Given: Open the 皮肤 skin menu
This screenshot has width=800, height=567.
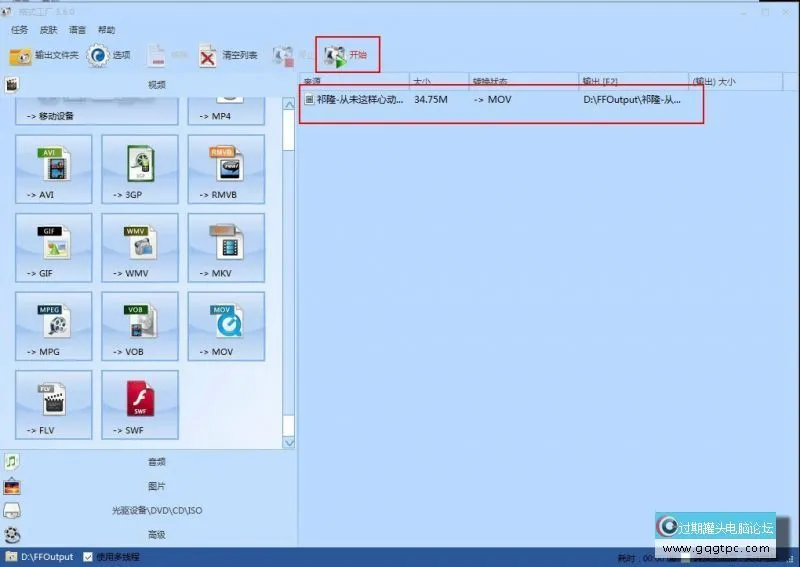Looking at the screenshot, I should (x=48, y=30).
